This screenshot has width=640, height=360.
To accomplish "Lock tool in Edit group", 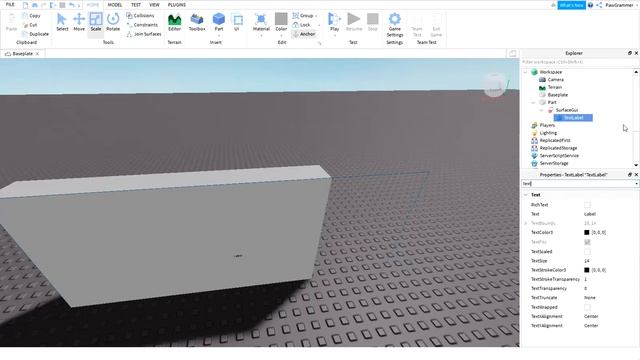I will 302,25.
